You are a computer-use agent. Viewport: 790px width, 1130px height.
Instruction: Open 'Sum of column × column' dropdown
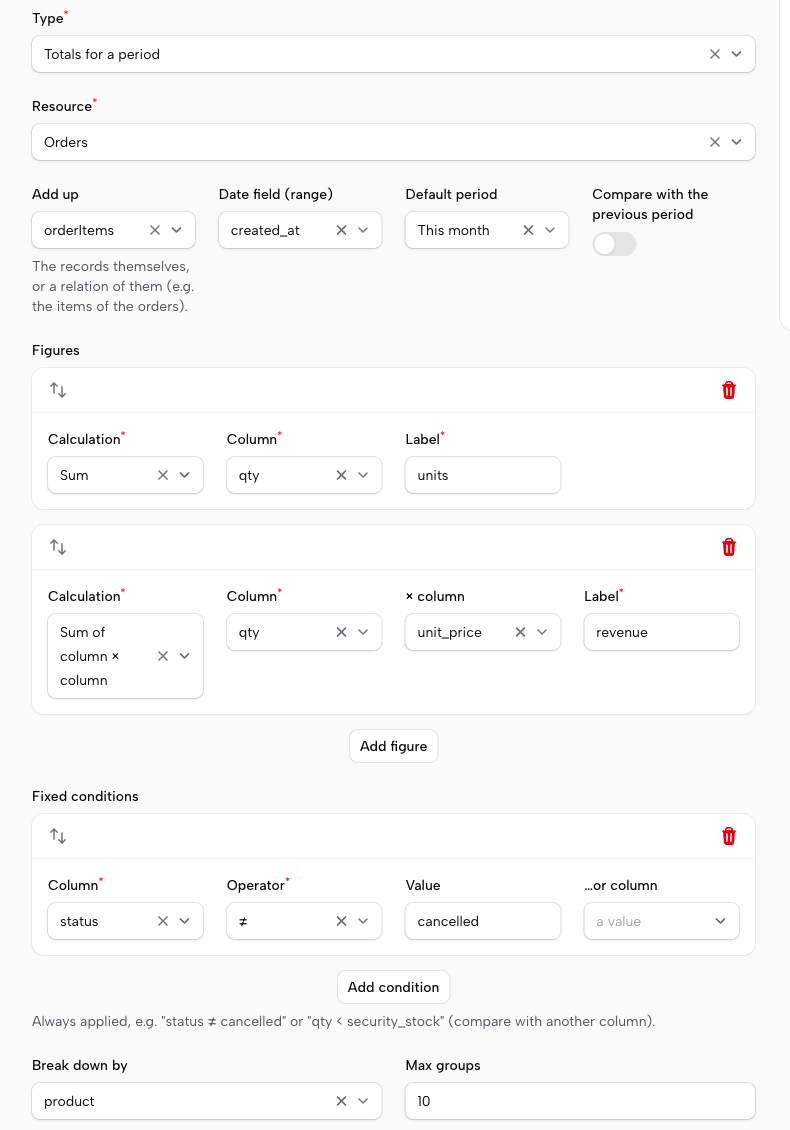185,656
